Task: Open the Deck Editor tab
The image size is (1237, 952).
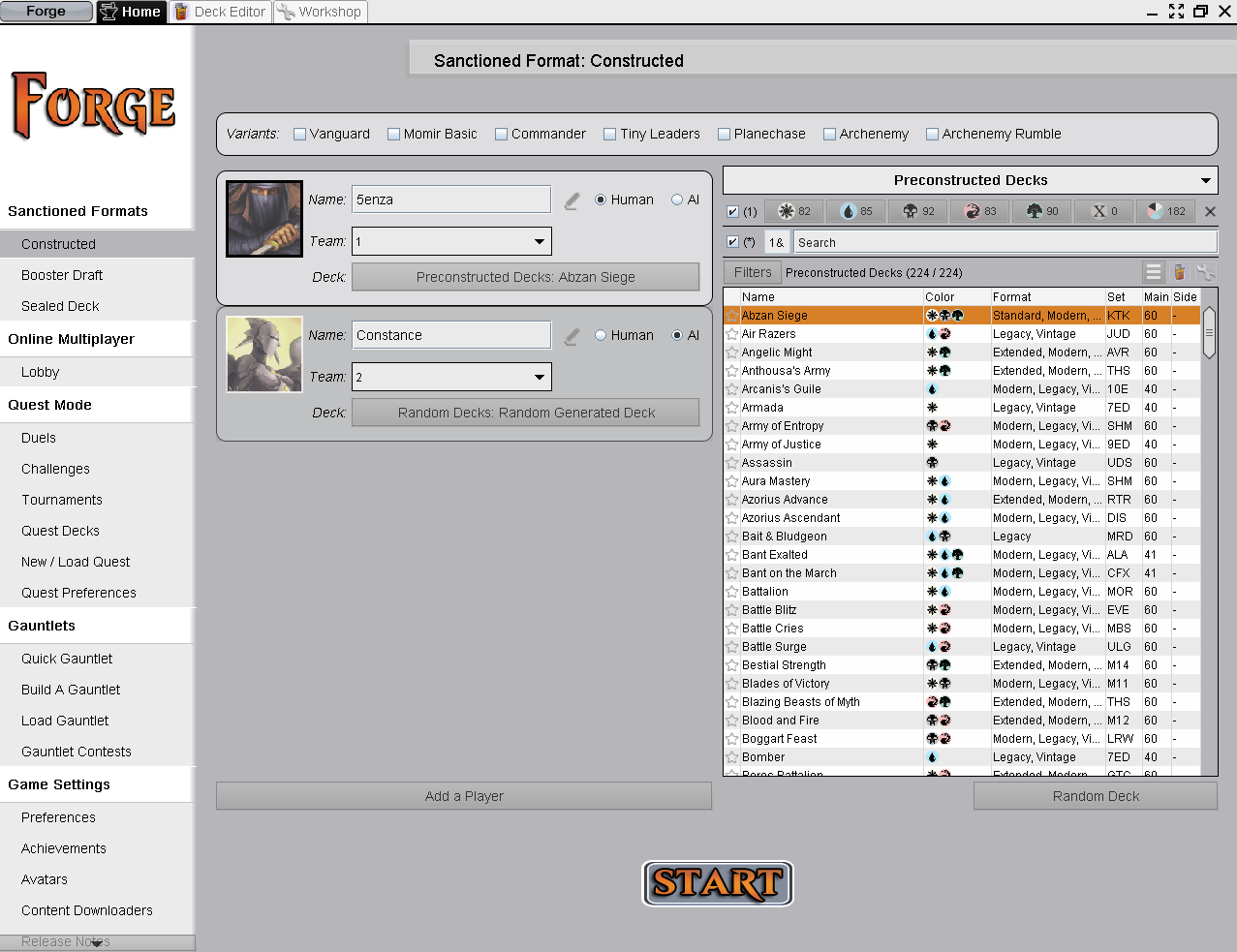Action: point(221,12)
